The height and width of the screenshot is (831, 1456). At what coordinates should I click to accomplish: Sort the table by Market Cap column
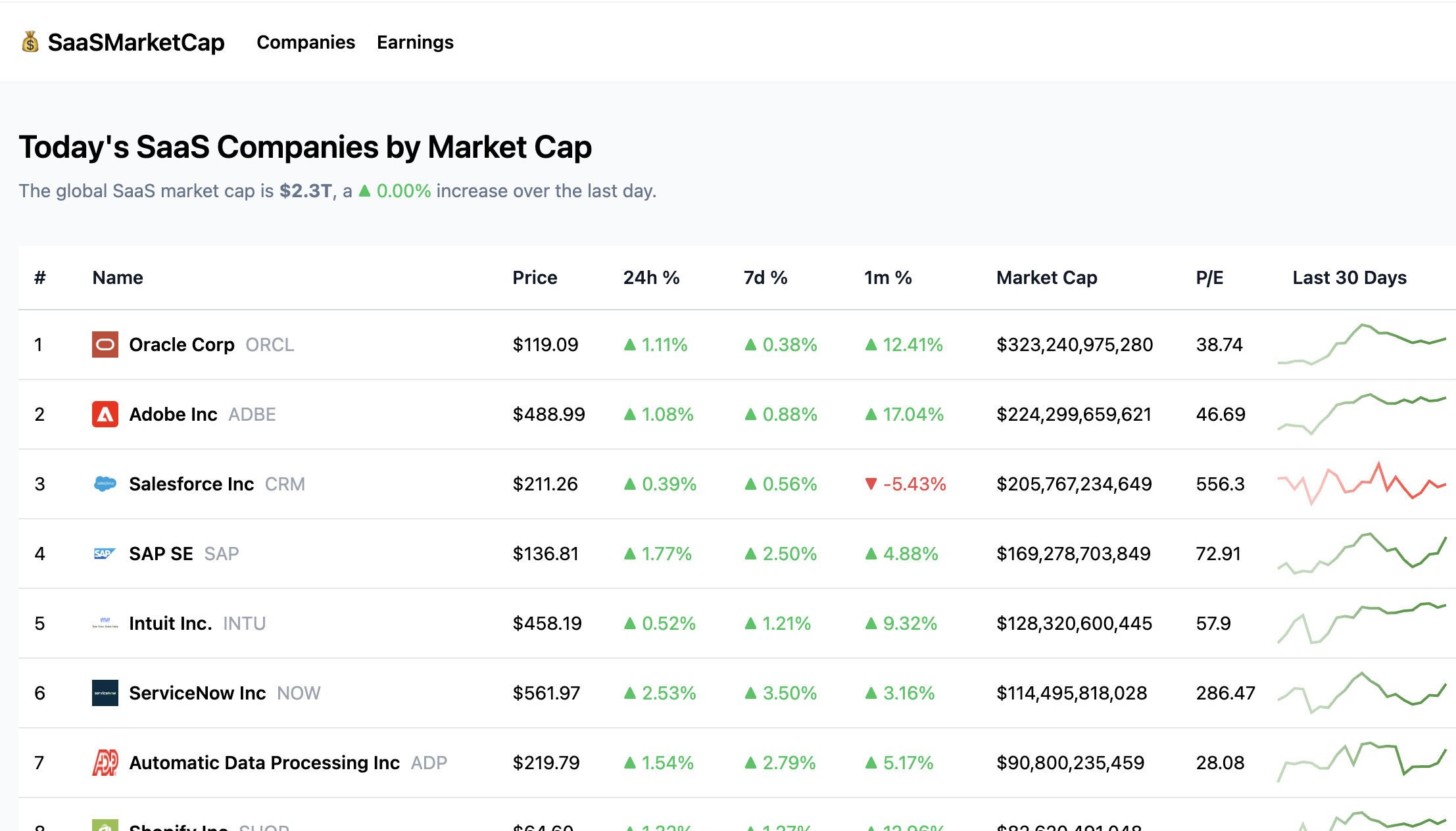tap(1046, 277)
